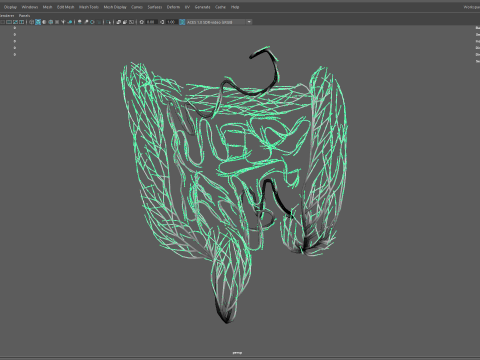Toggle multisample anti-aliasing circle icon

tap(92, 22)
